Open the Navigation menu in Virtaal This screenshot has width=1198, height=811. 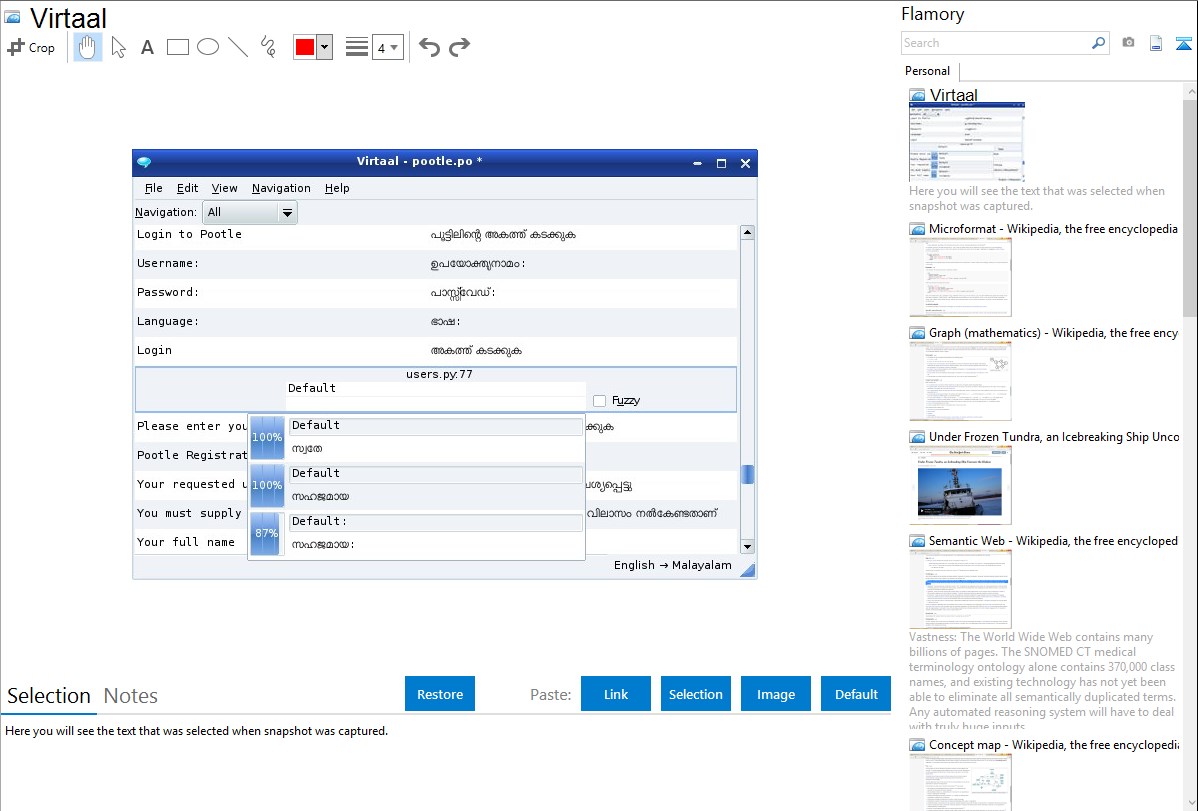(x=281, y=188)
